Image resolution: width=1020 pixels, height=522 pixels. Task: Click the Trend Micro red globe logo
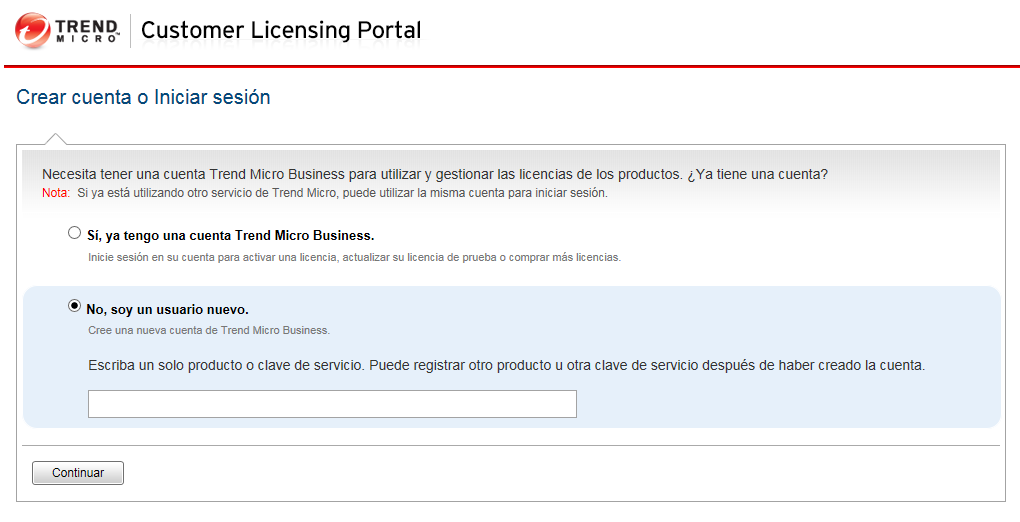[32, 30]
